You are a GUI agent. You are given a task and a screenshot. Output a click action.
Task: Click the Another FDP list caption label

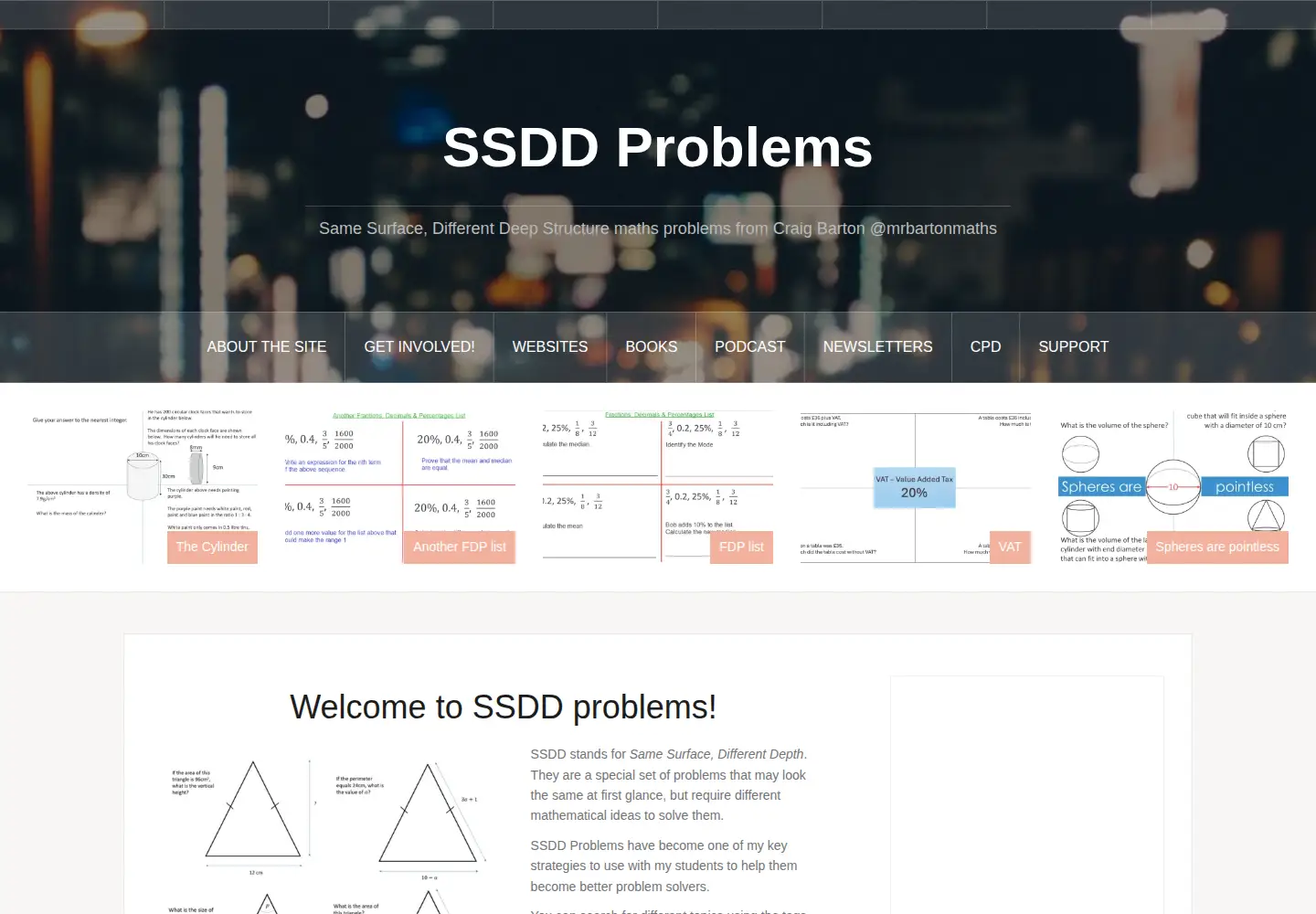[460, 547]
